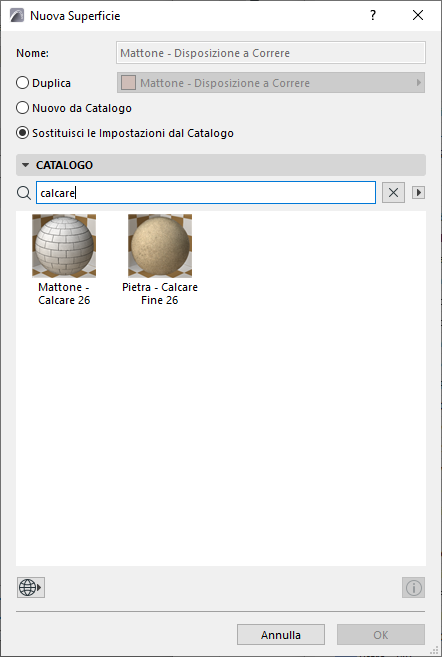Viewport: 442px width, 657px height.
Task: Select Sostituisci le Impostazioni dal Catalogo
Action: coord(22,133)
